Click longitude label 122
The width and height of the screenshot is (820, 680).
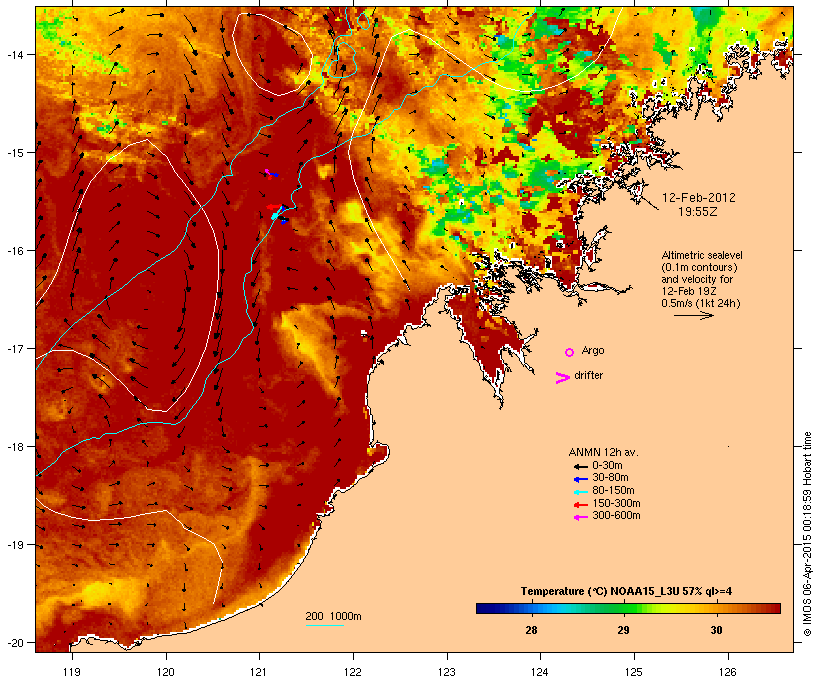click(x=352, y=672)
